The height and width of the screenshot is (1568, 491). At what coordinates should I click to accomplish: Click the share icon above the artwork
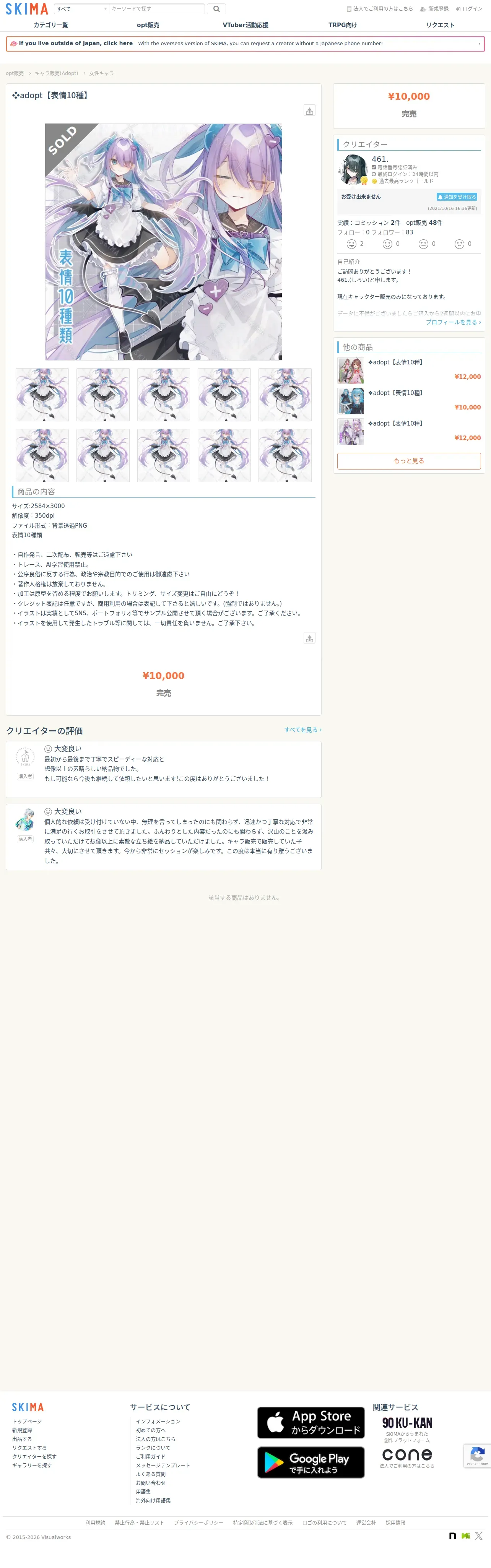point(309,111)
